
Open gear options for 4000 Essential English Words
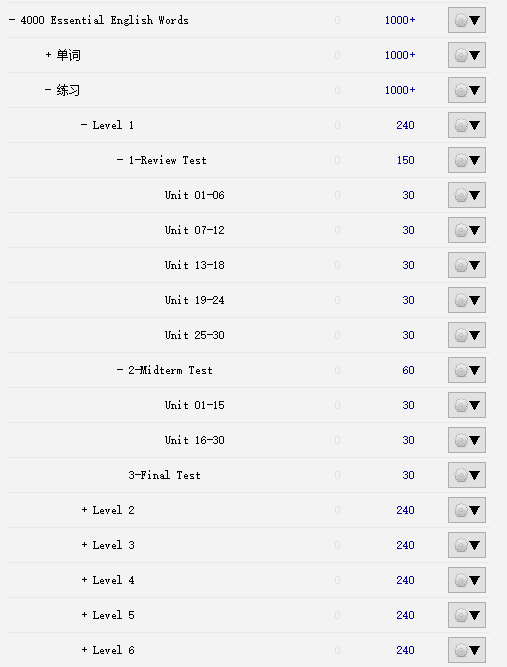(x=467, y=20)
